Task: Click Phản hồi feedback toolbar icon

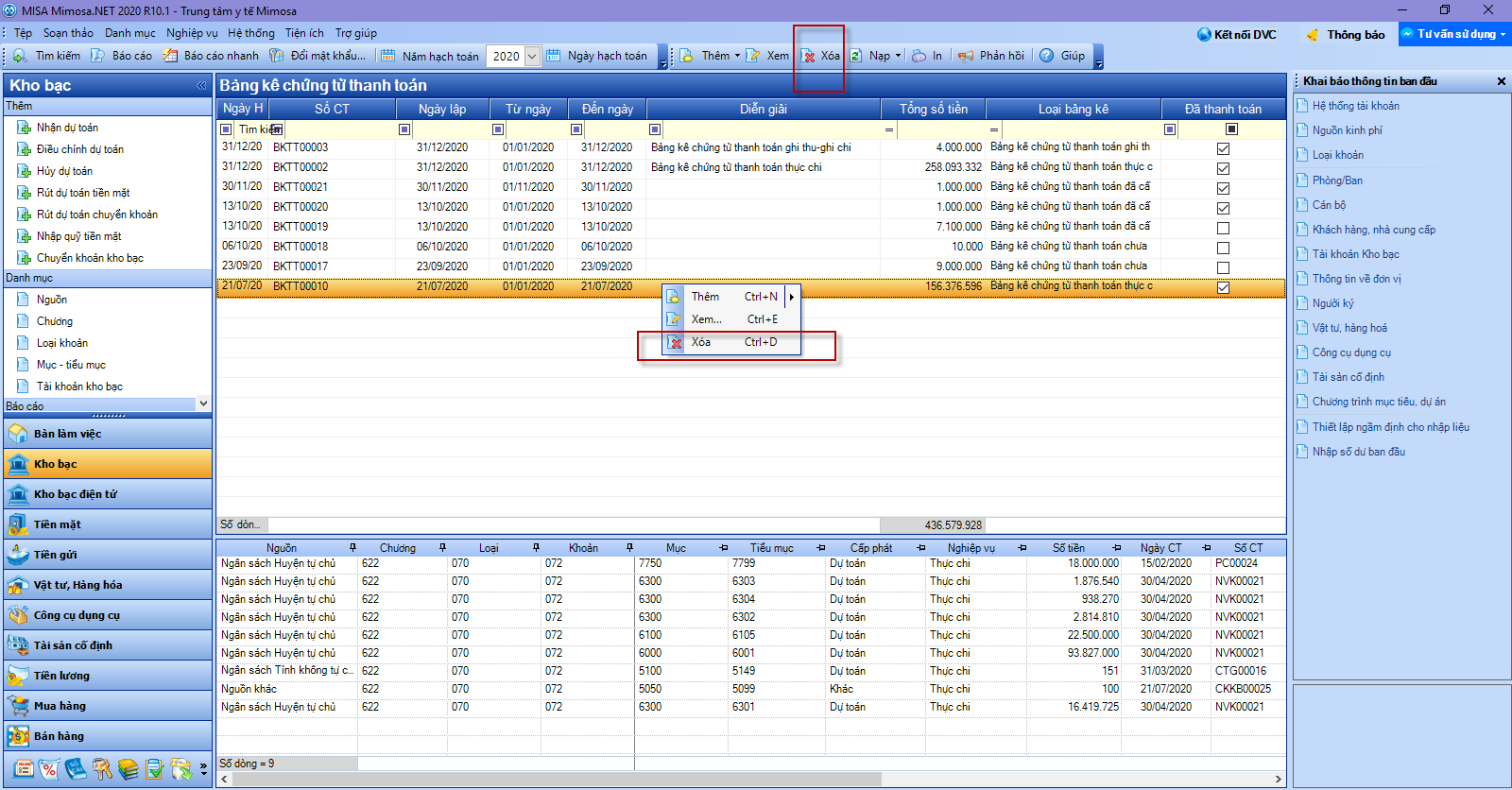Action: [965, 56]
